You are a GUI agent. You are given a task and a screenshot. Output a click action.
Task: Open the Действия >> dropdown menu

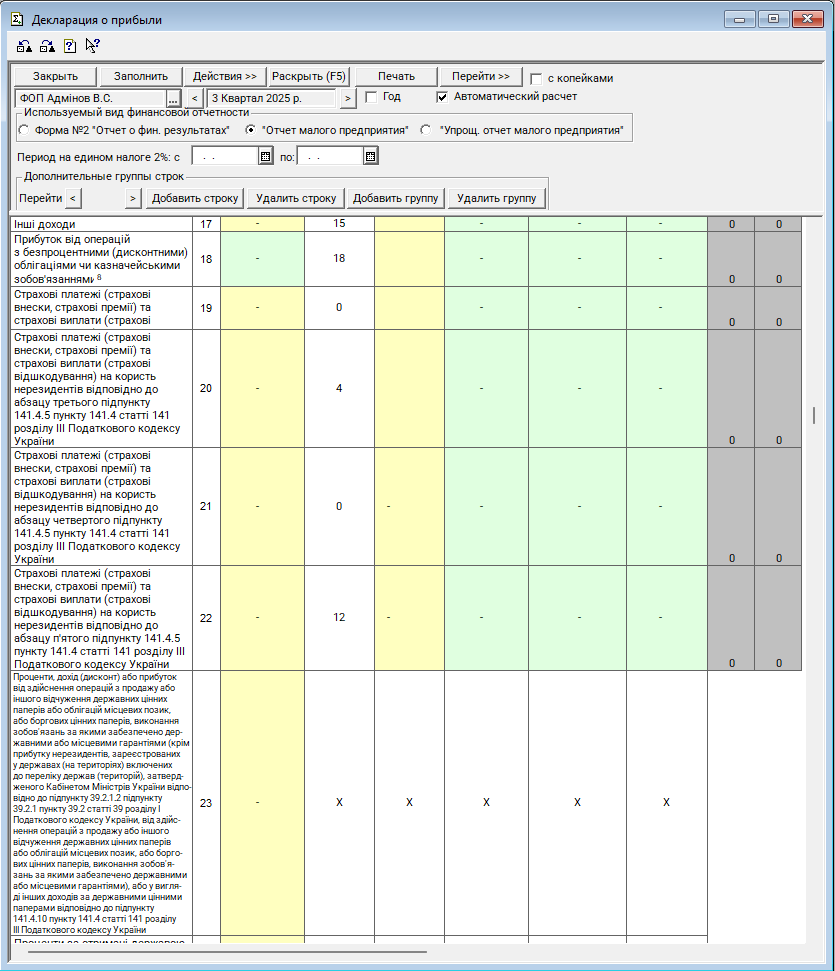tap(225, 77)
